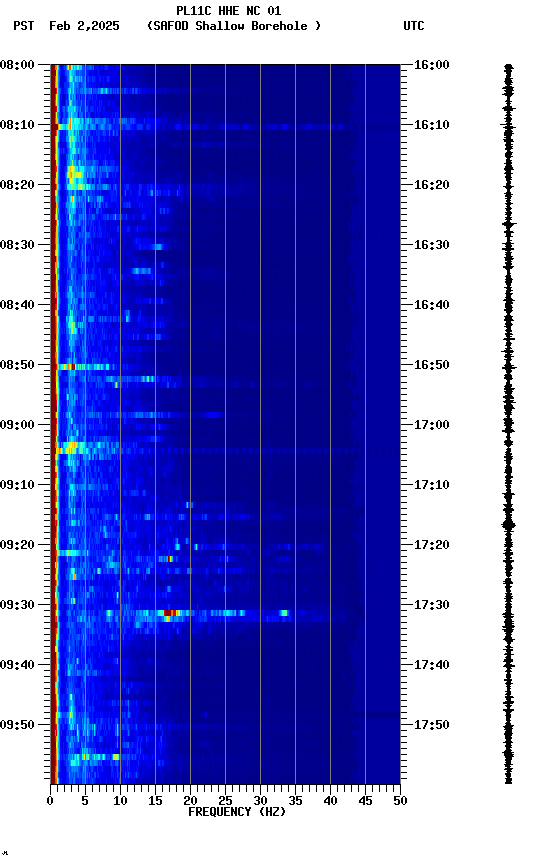Click the 09:50 PST time label
The image size is (552, 864).
click(17, 725)
